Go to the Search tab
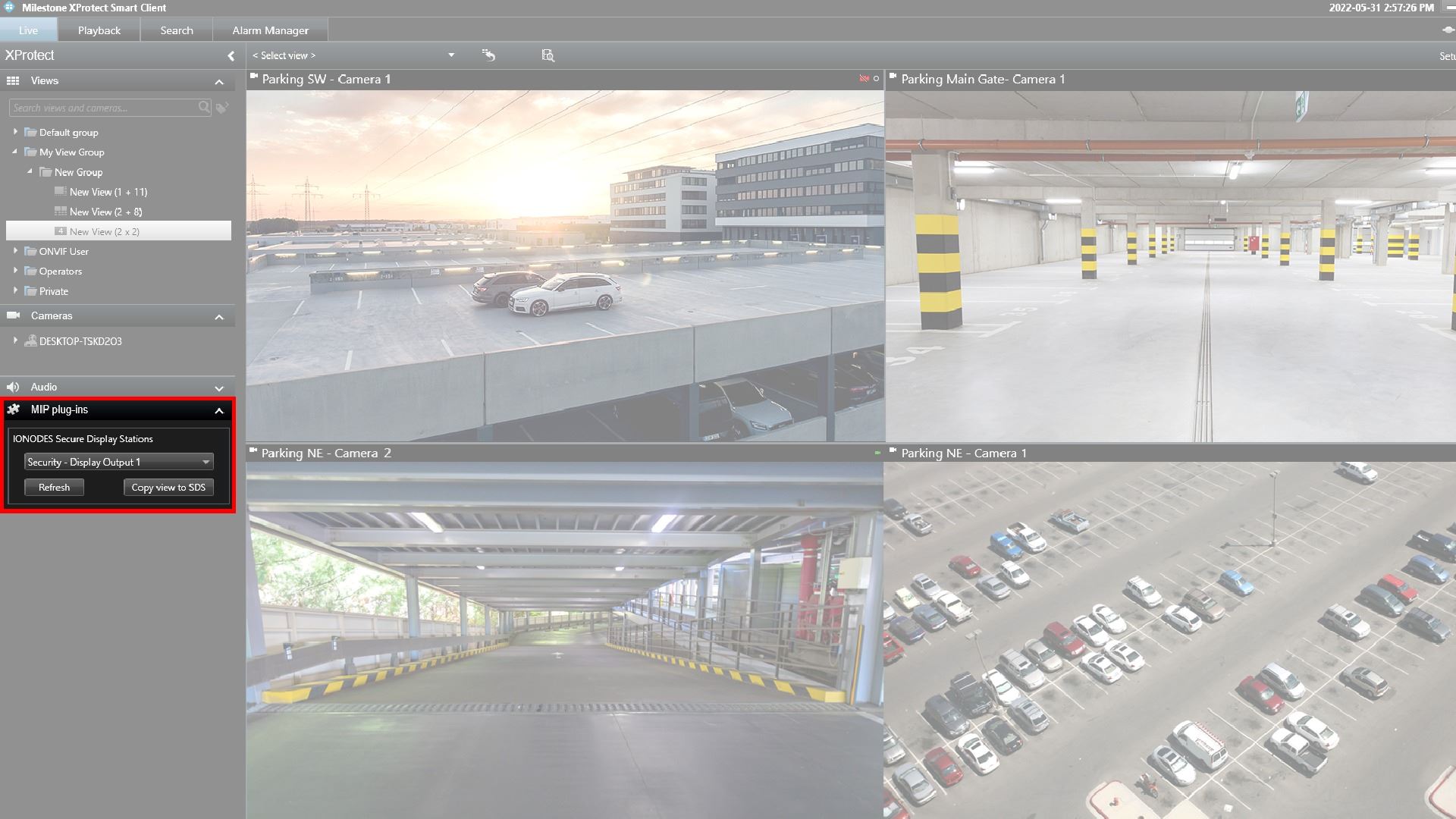1456x819 pixels. 177,30
